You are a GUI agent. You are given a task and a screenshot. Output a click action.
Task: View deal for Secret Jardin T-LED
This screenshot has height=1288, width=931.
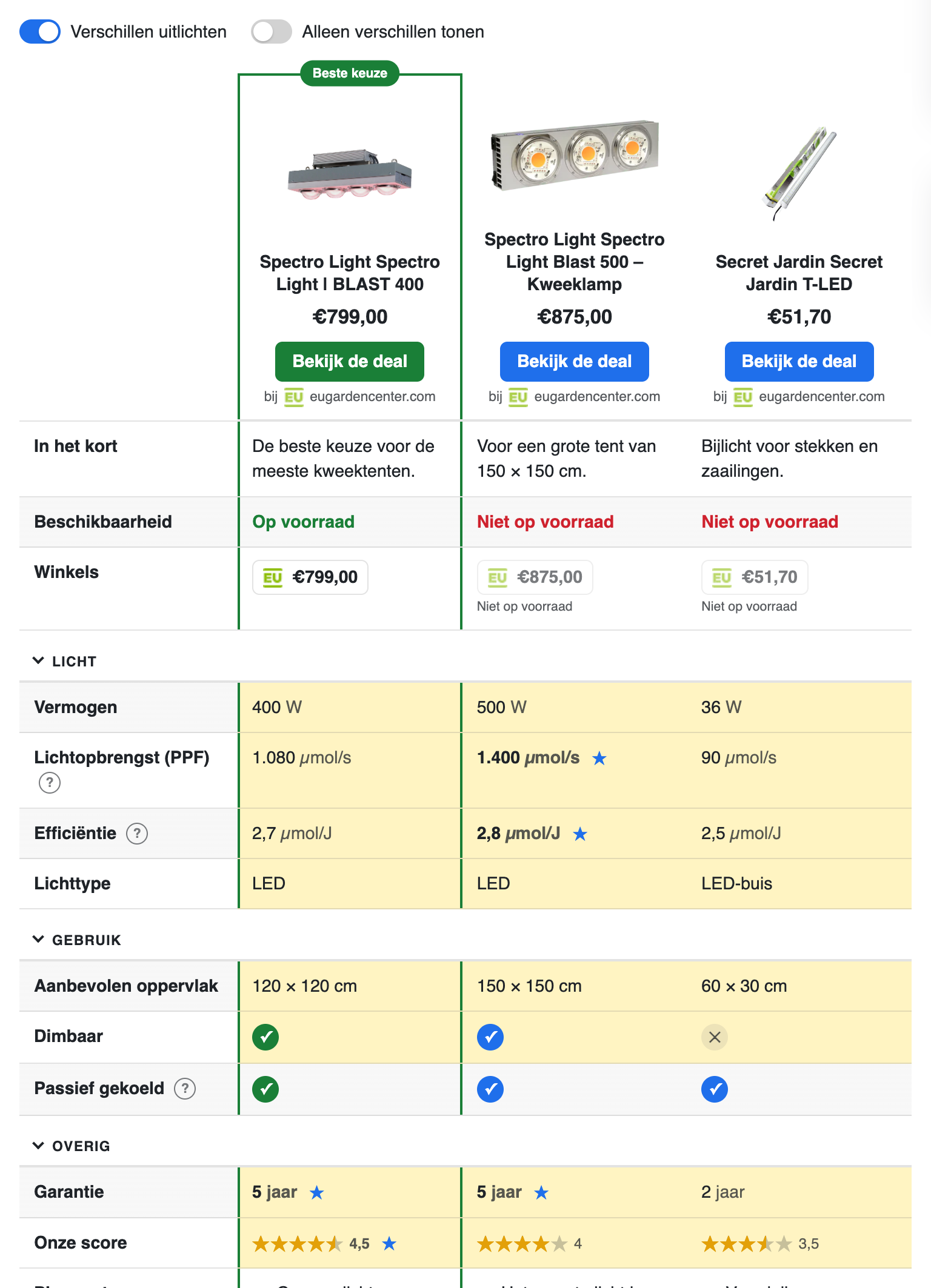coord(799,362)
